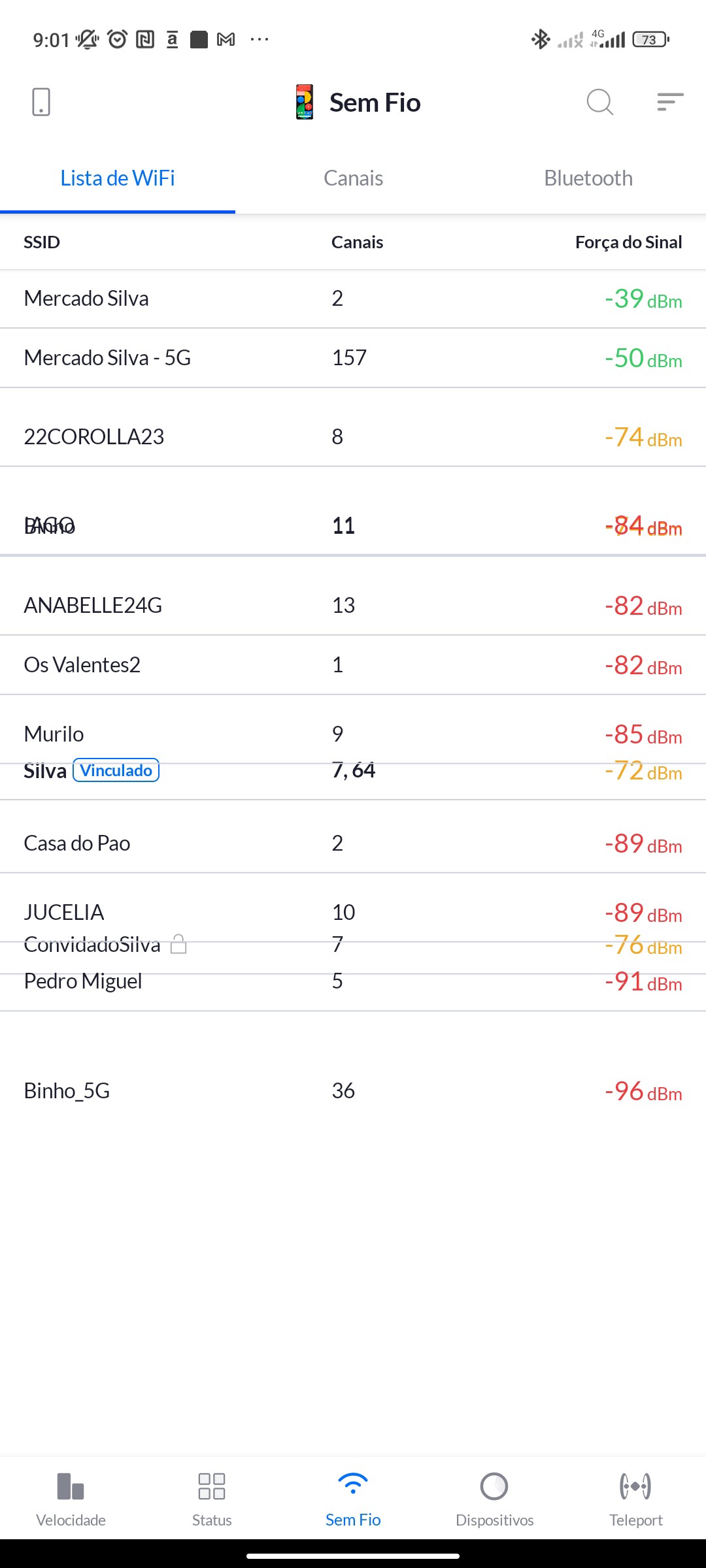Tap the Pixel phone icon in title

click(x=305, y=102)
